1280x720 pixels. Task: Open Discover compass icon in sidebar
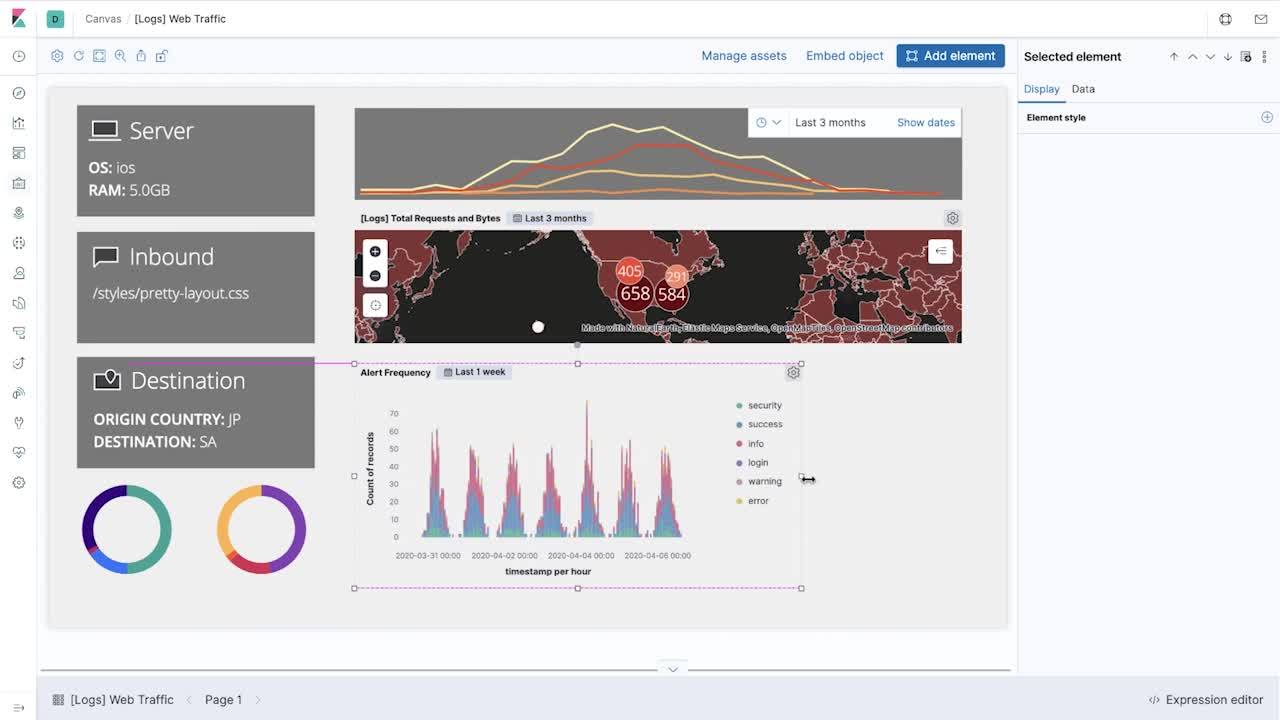pos(18,93)
